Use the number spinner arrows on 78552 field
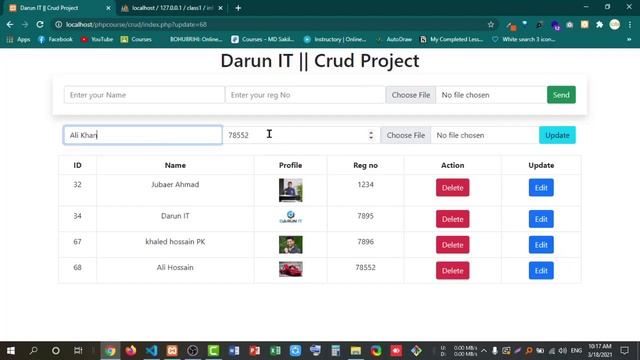The width and height of the screenshot is (640, 360). [371, 135]
